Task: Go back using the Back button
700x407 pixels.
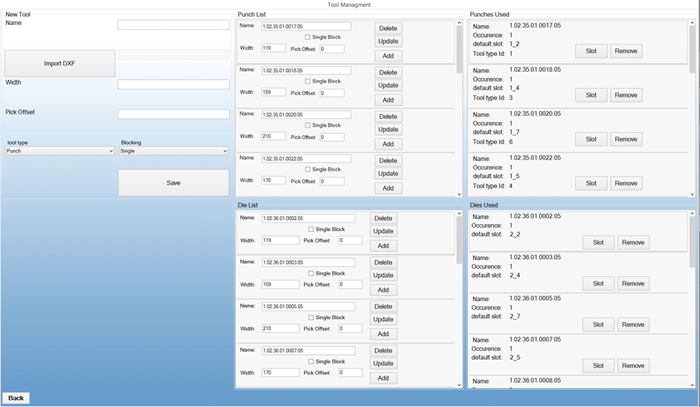Action: coord(17,397)
